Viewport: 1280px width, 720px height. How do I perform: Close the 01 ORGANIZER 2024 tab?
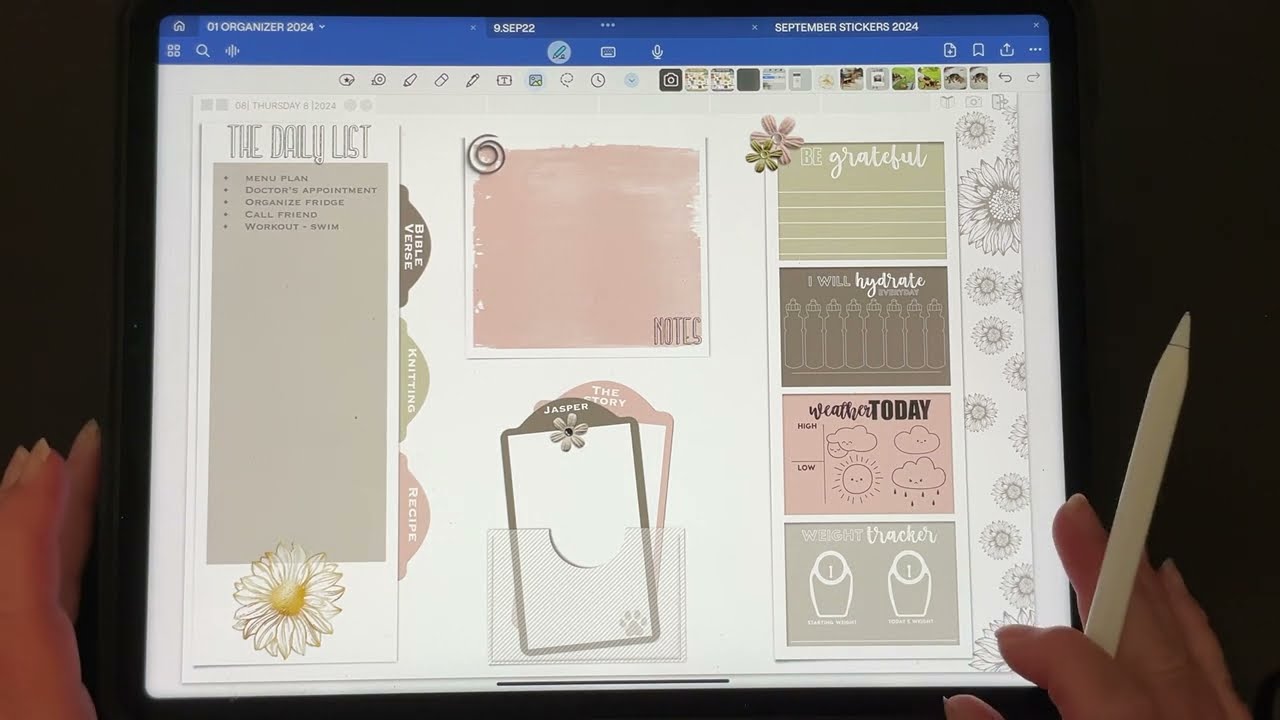pos(473,27)
